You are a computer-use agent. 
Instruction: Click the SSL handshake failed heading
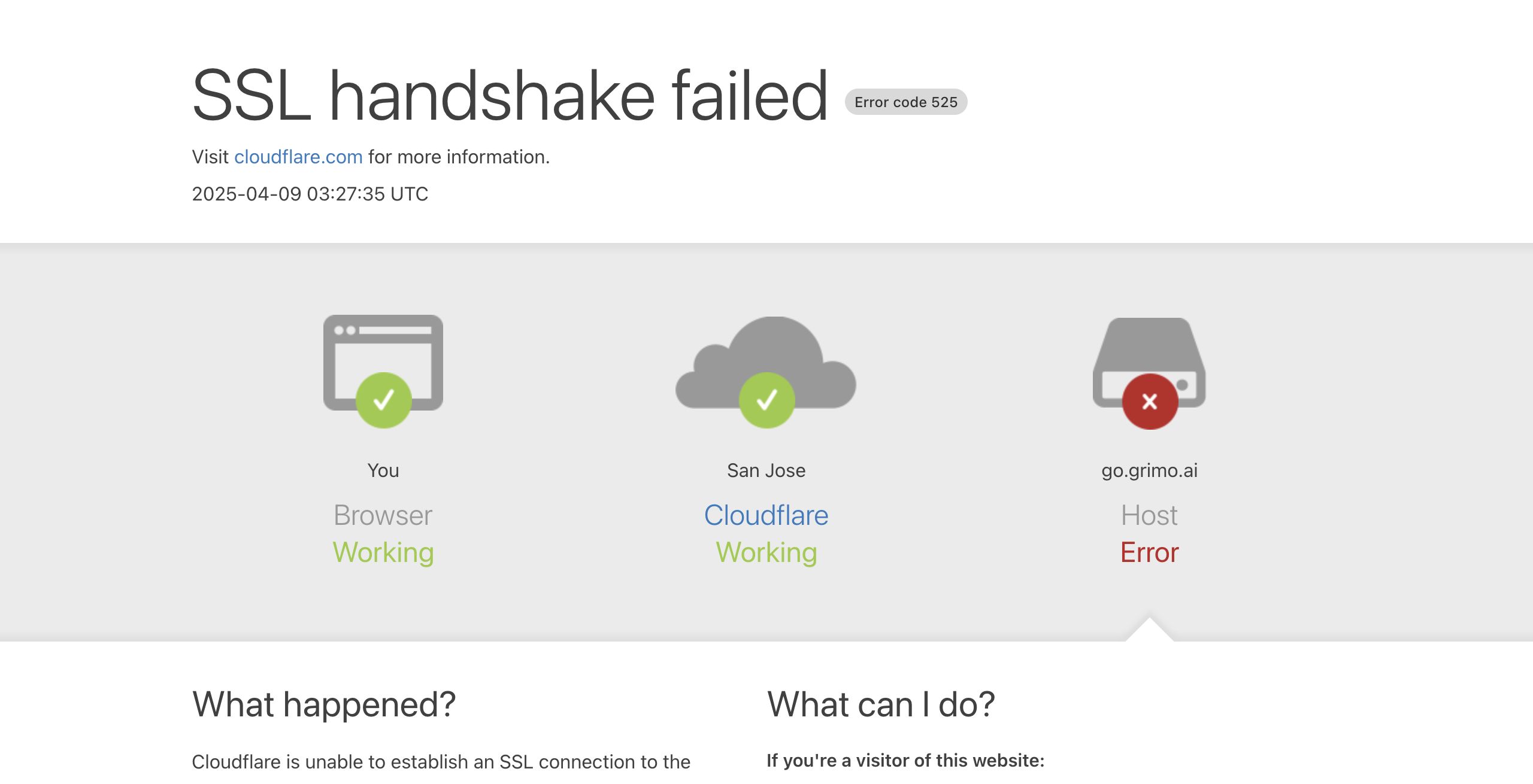[x=510, y=96]
